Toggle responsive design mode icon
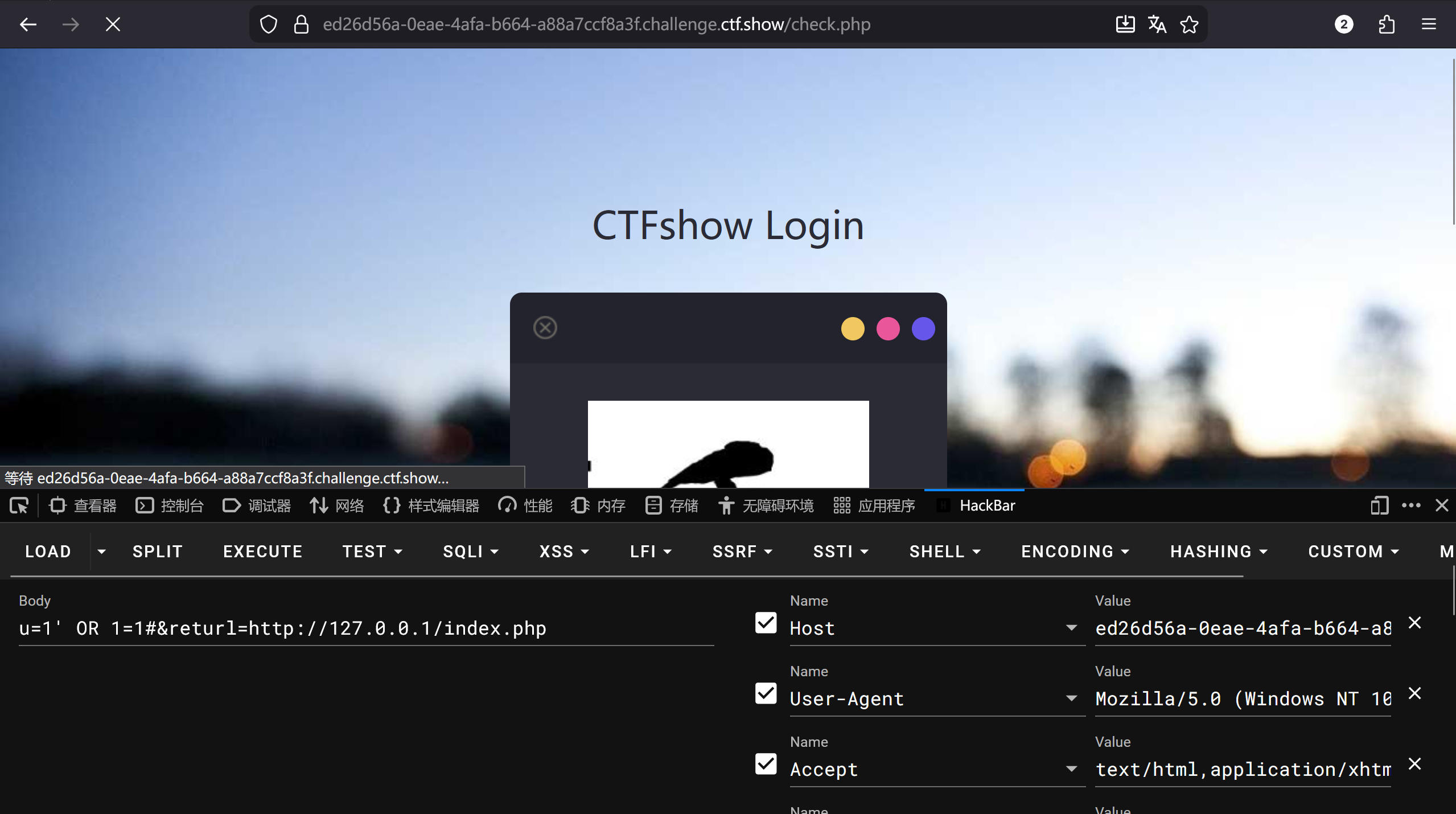1456x814 pixels. click(x=1379, y=505)
